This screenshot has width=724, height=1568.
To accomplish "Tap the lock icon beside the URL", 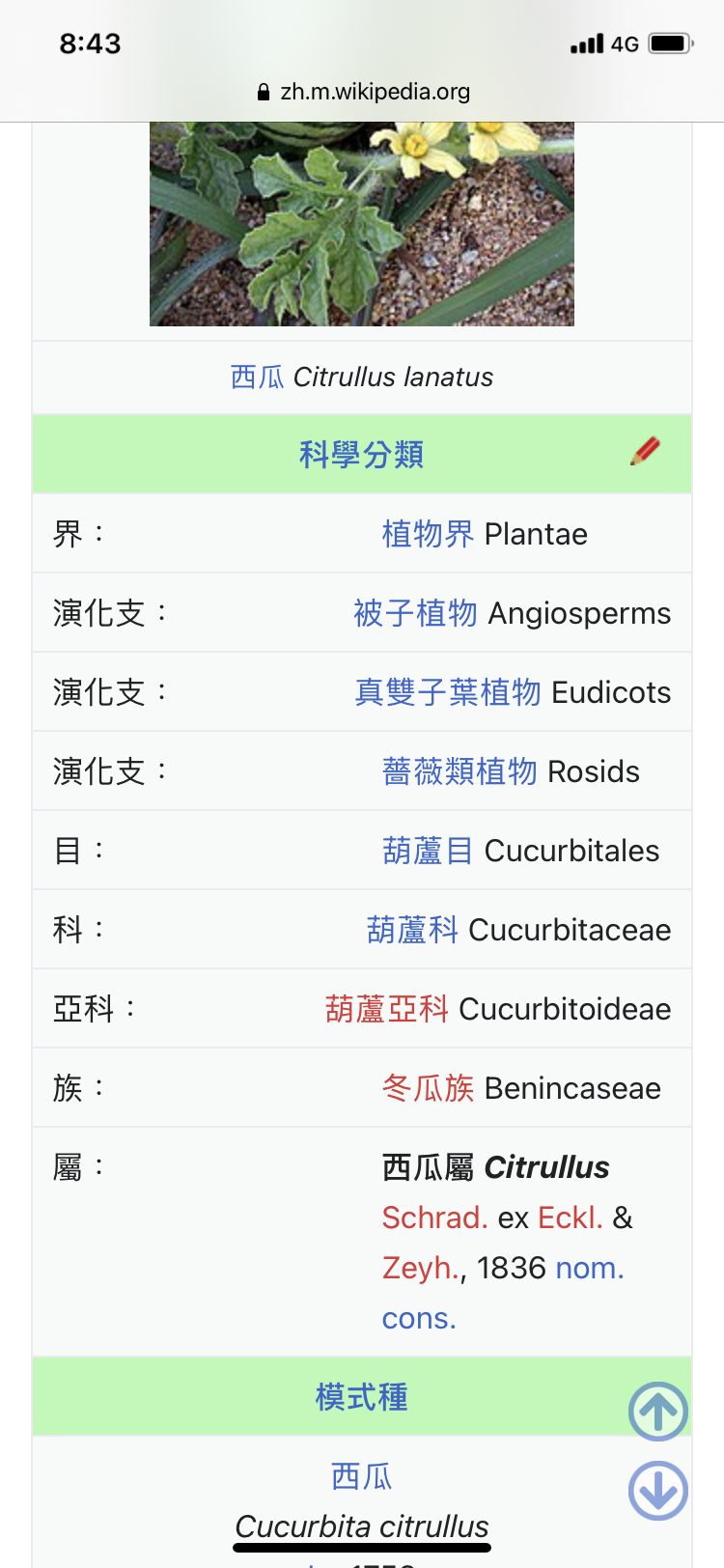I will [x=264, y=92].
